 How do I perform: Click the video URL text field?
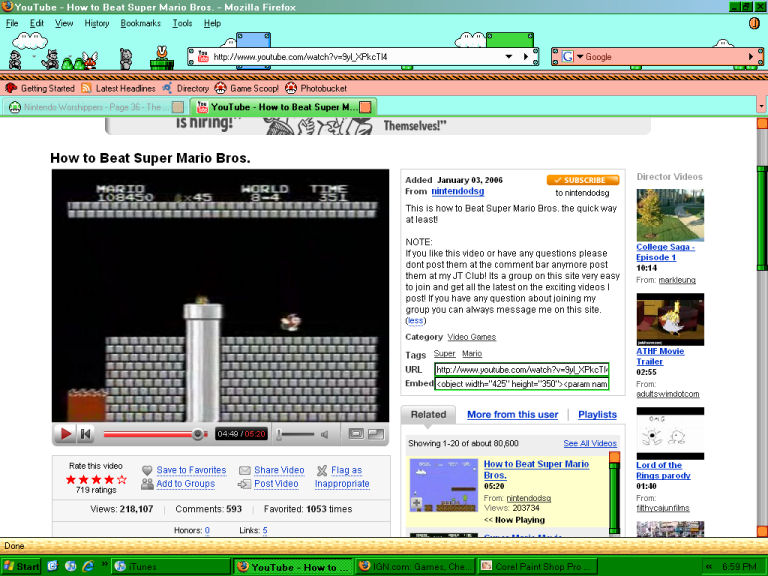click(x=522, y=369)
